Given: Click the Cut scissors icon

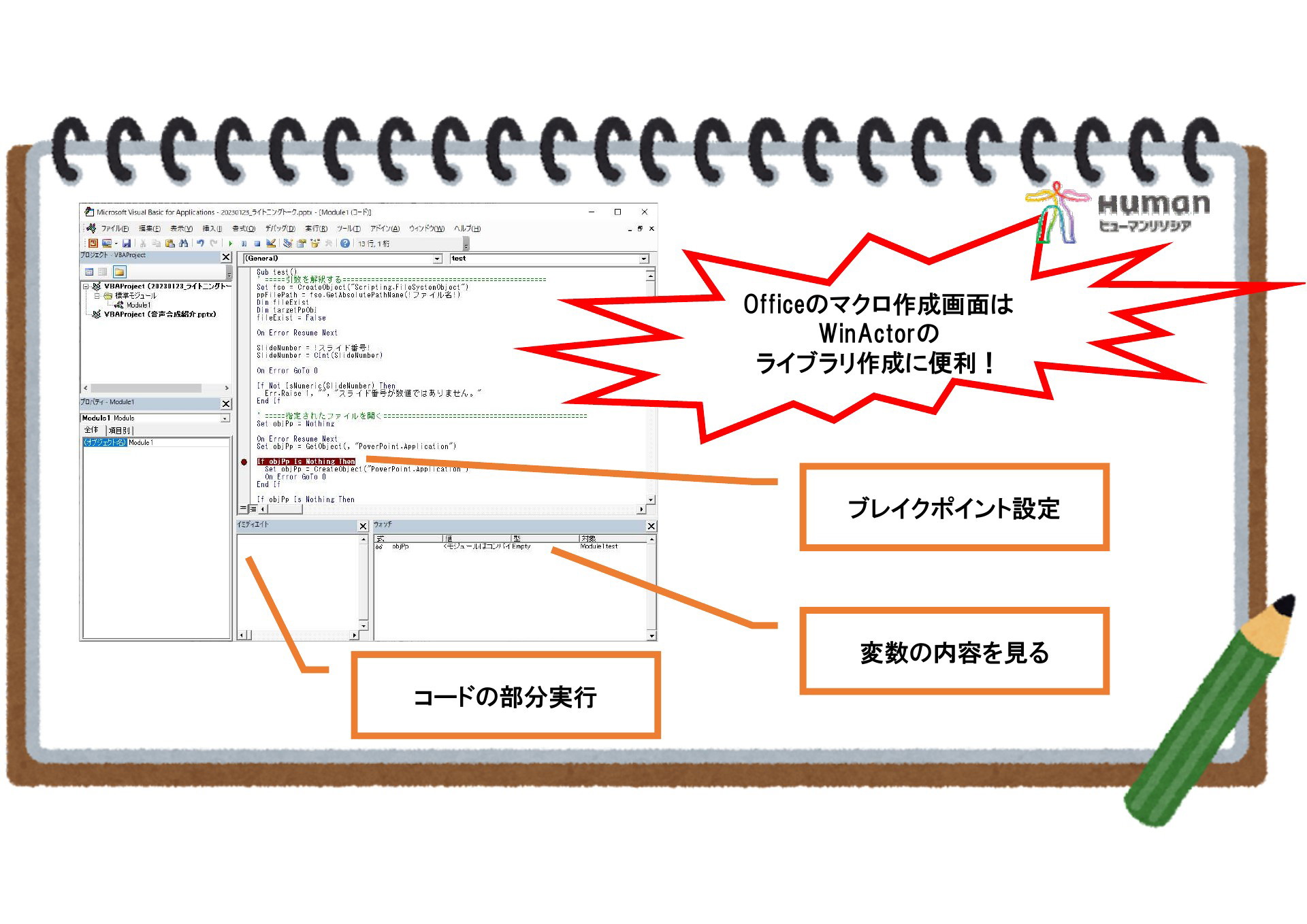Looking at the screenshot, I should pyautogui.click(x=143, y=243).
